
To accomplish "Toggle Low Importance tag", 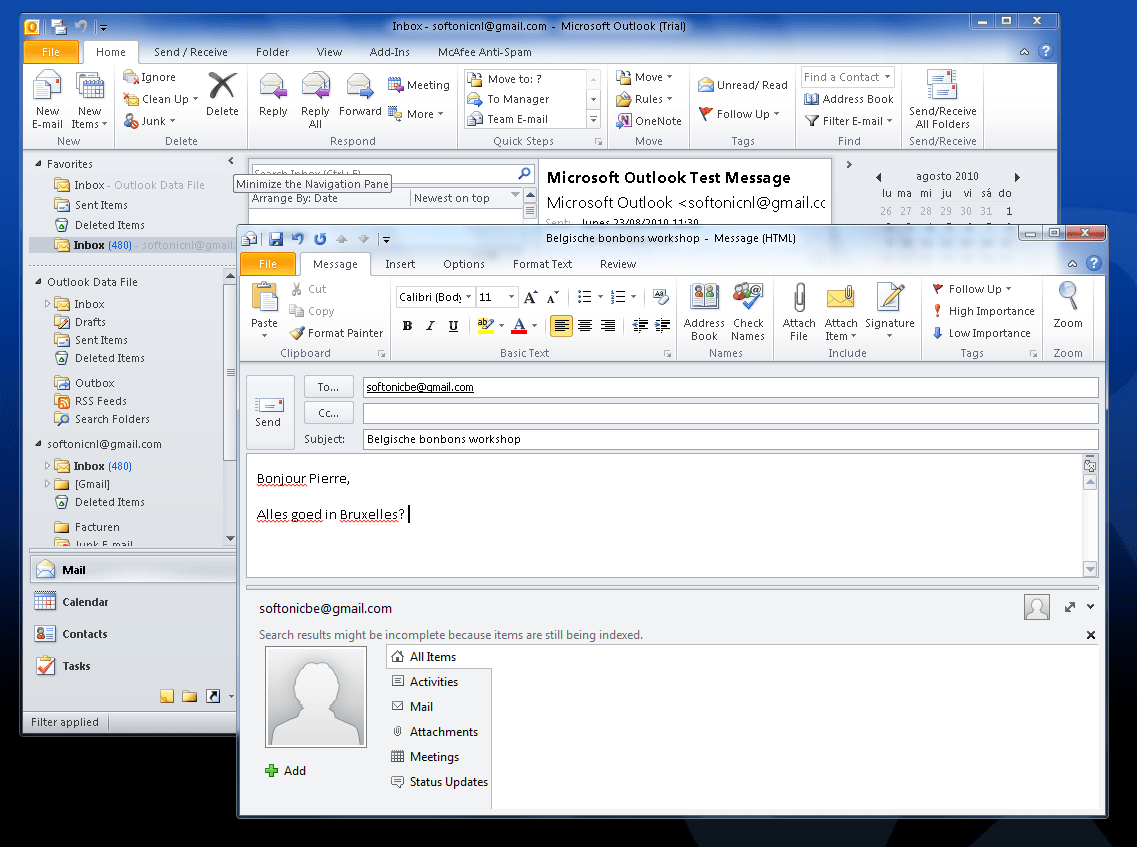I will 981,333.
